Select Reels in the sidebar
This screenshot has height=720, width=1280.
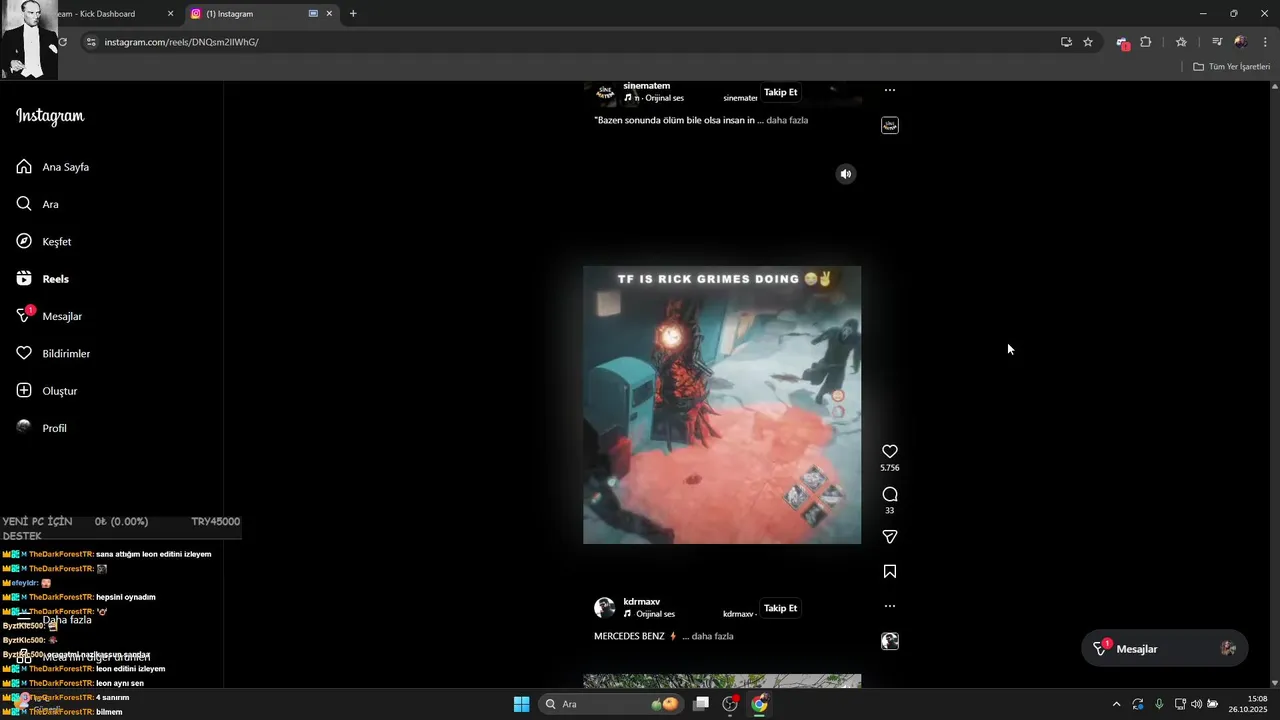(x=43, y=279)
